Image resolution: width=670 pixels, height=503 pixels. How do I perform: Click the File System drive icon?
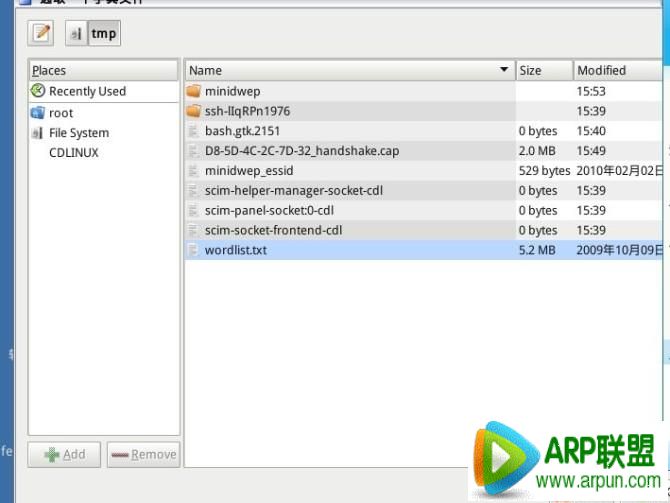coord(38,133)
